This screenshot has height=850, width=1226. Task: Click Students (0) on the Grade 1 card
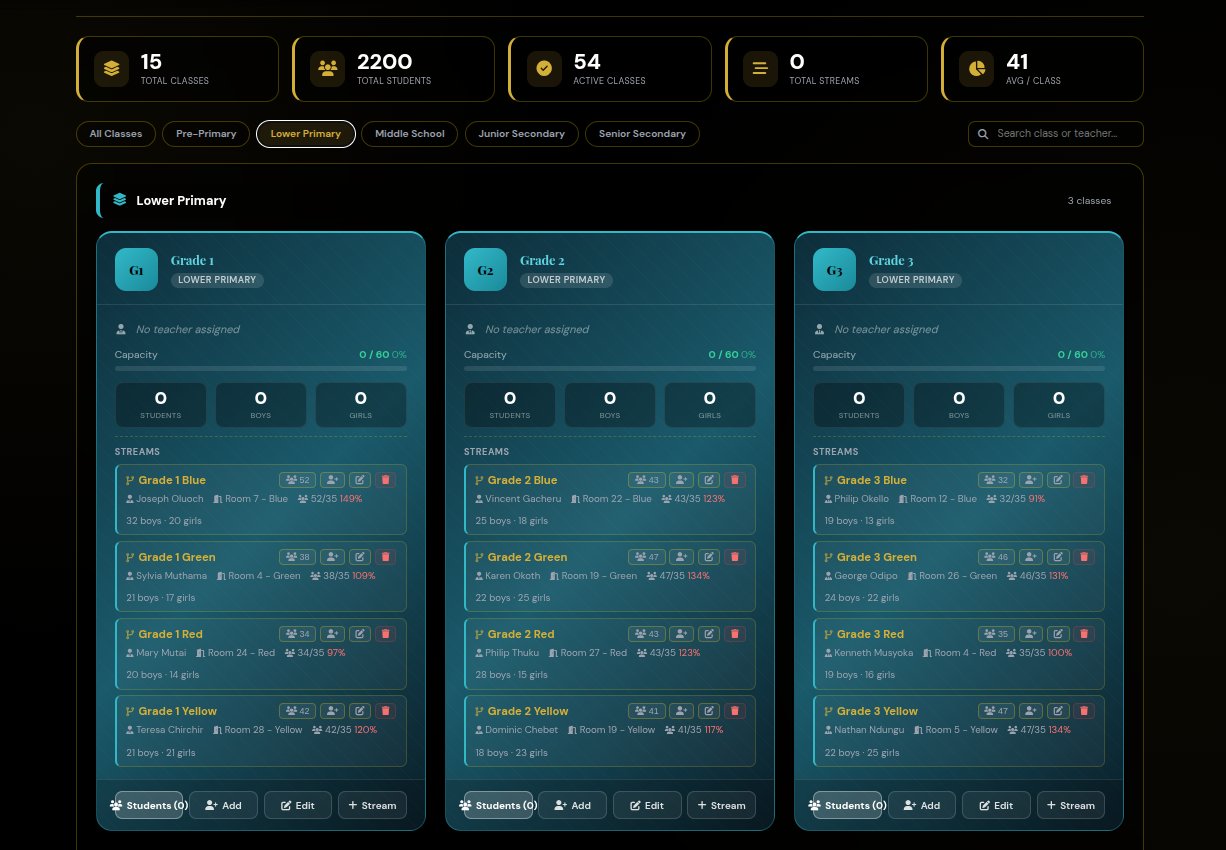(148, 805)
